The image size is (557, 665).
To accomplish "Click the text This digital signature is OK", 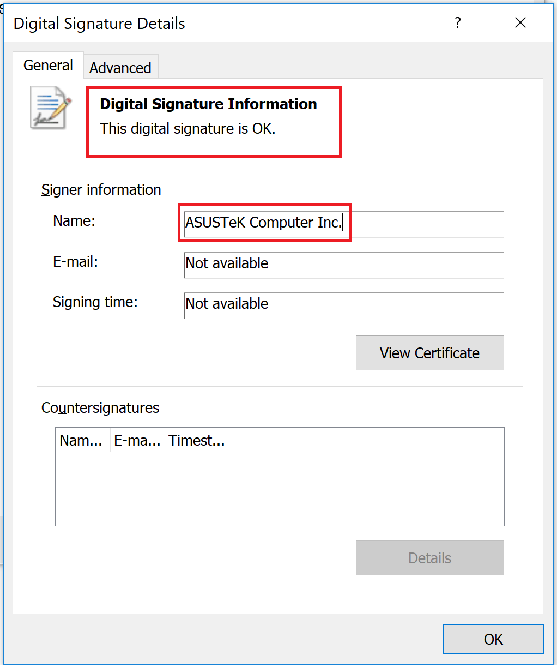I will (x=188, y=129).
